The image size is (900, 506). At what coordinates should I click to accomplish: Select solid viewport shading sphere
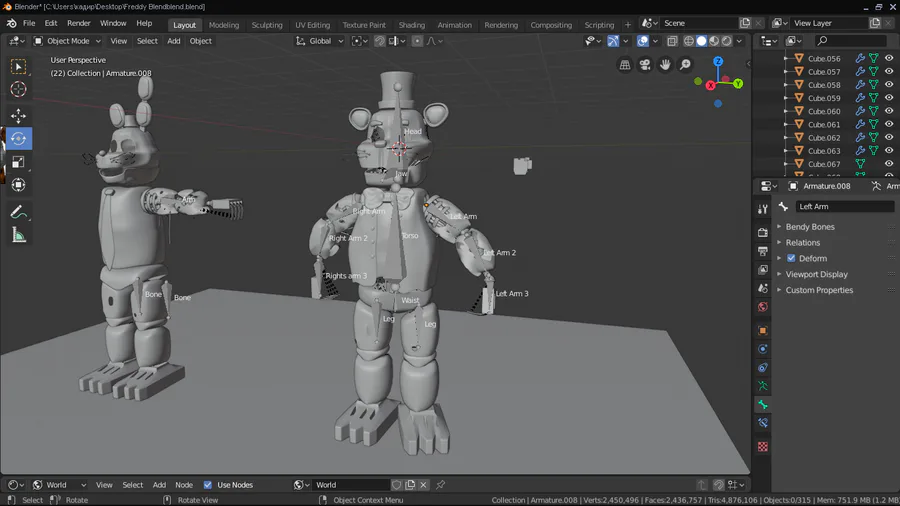pyautogui.click(x=701, y=41)
